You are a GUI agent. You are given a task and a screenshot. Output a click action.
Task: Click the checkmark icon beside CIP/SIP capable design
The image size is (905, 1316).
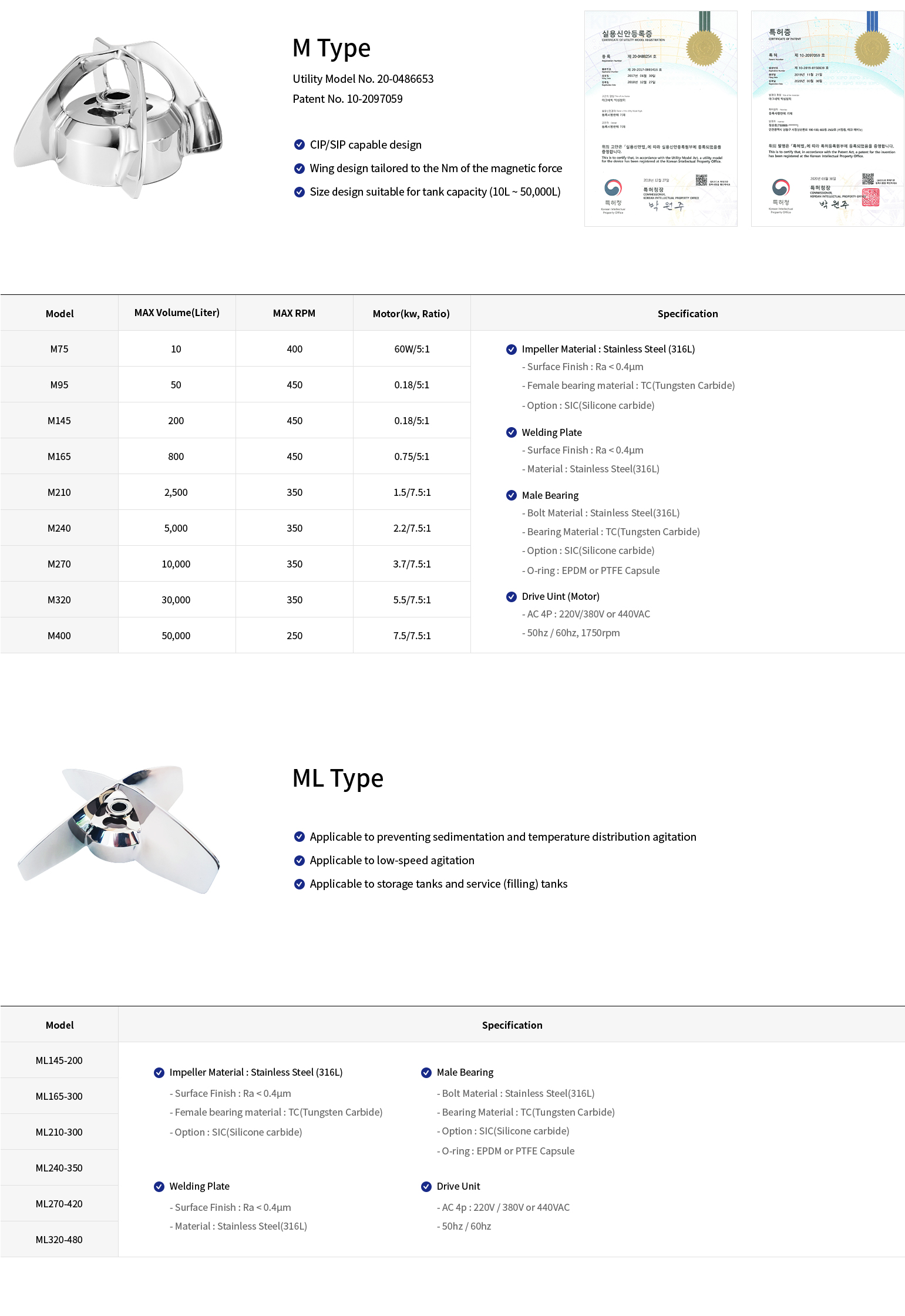[299, 145]
